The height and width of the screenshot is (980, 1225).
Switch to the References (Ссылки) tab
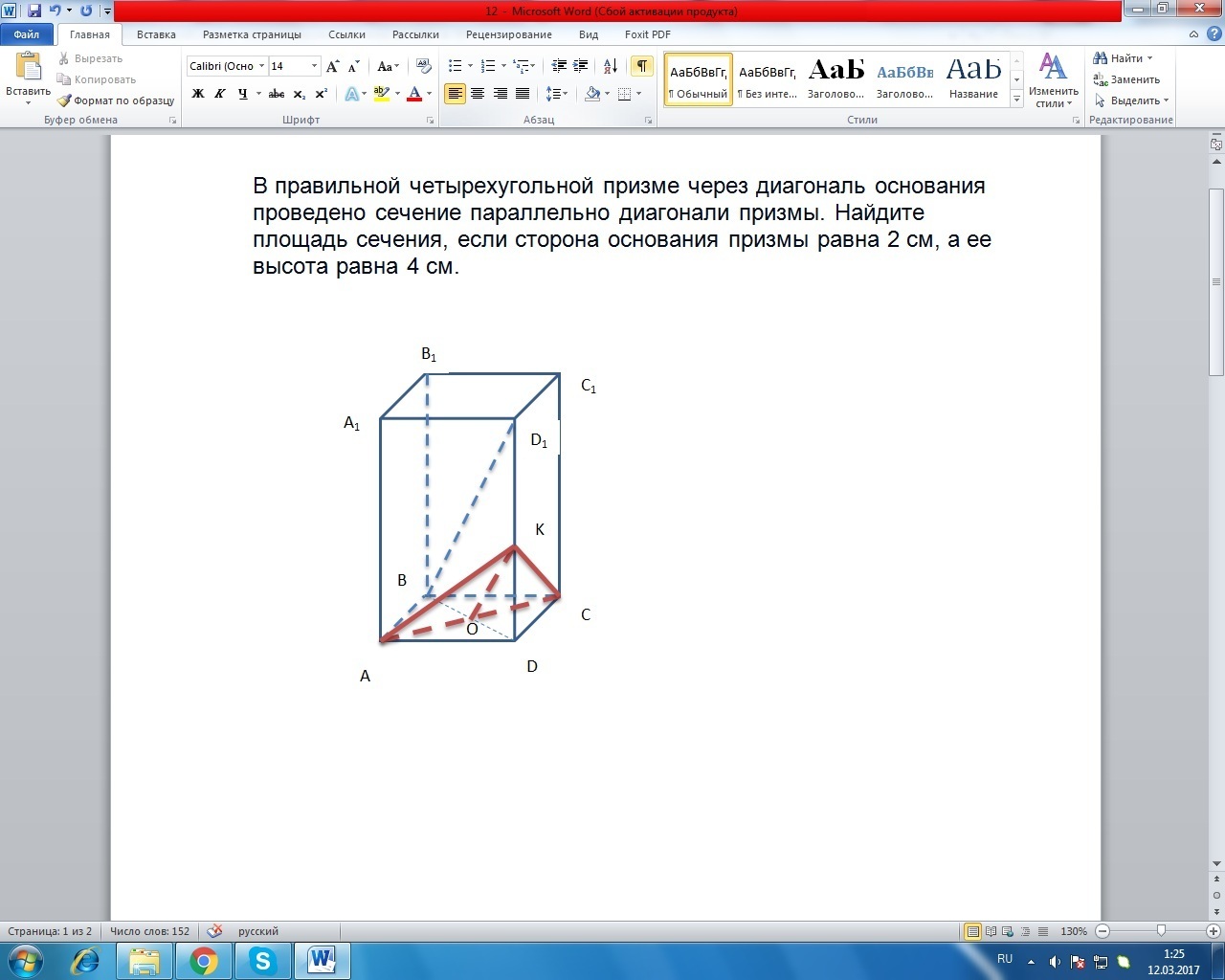click(346, 34)
